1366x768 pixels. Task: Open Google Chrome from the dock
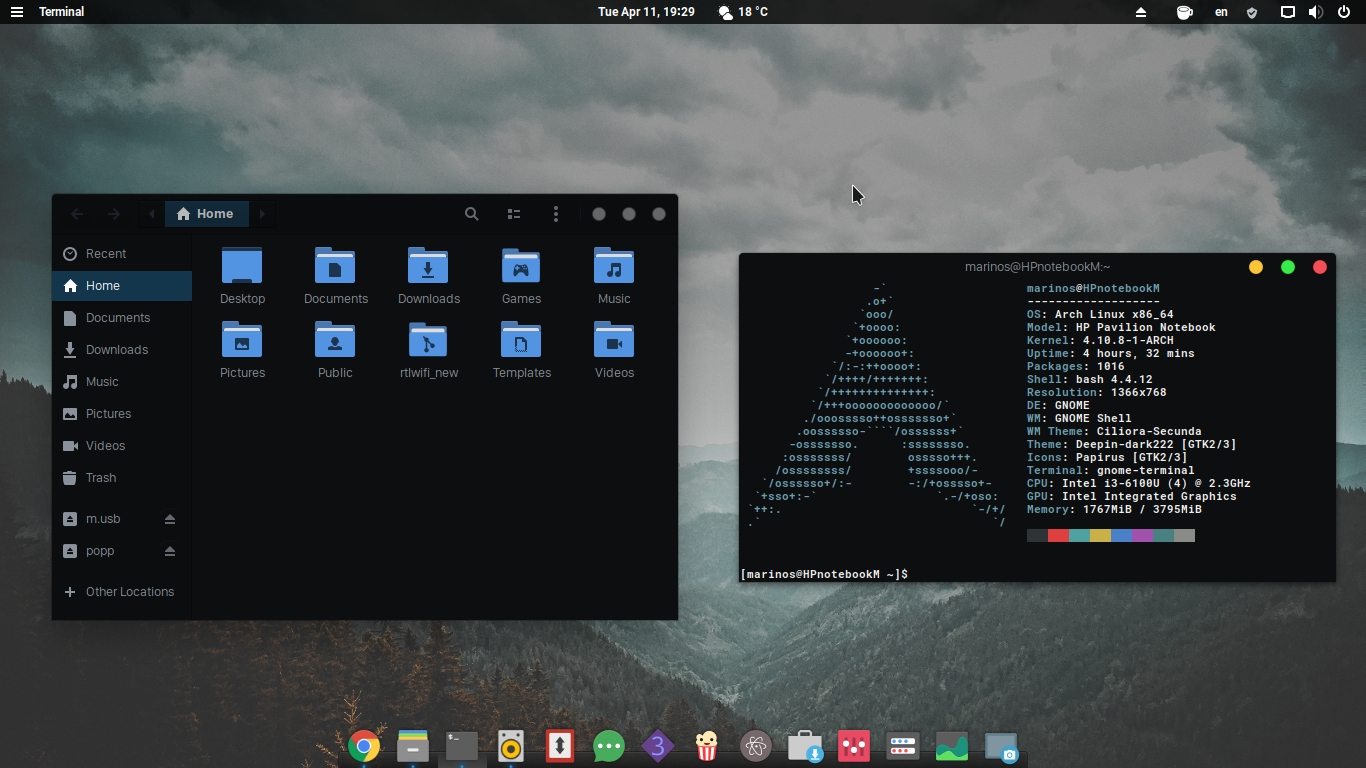pos(364,746)
